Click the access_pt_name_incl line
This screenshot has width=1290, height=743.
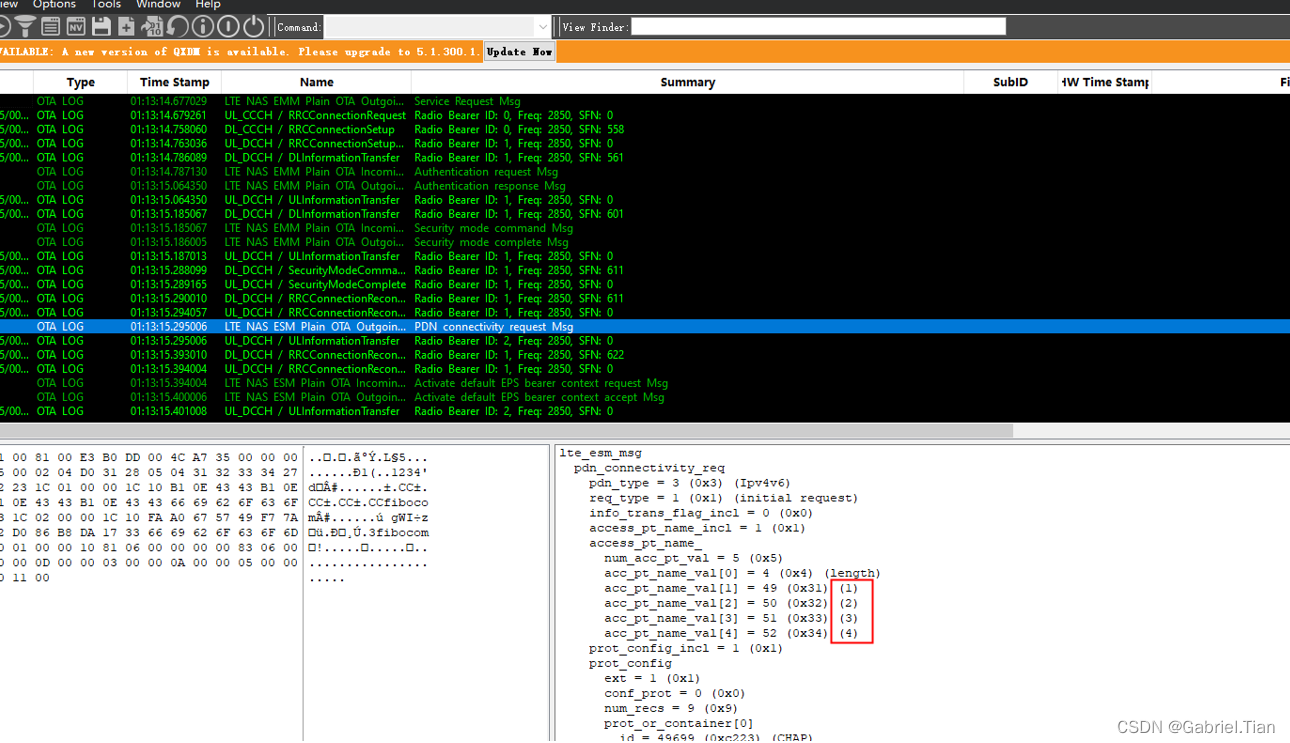tap(697, 528)
